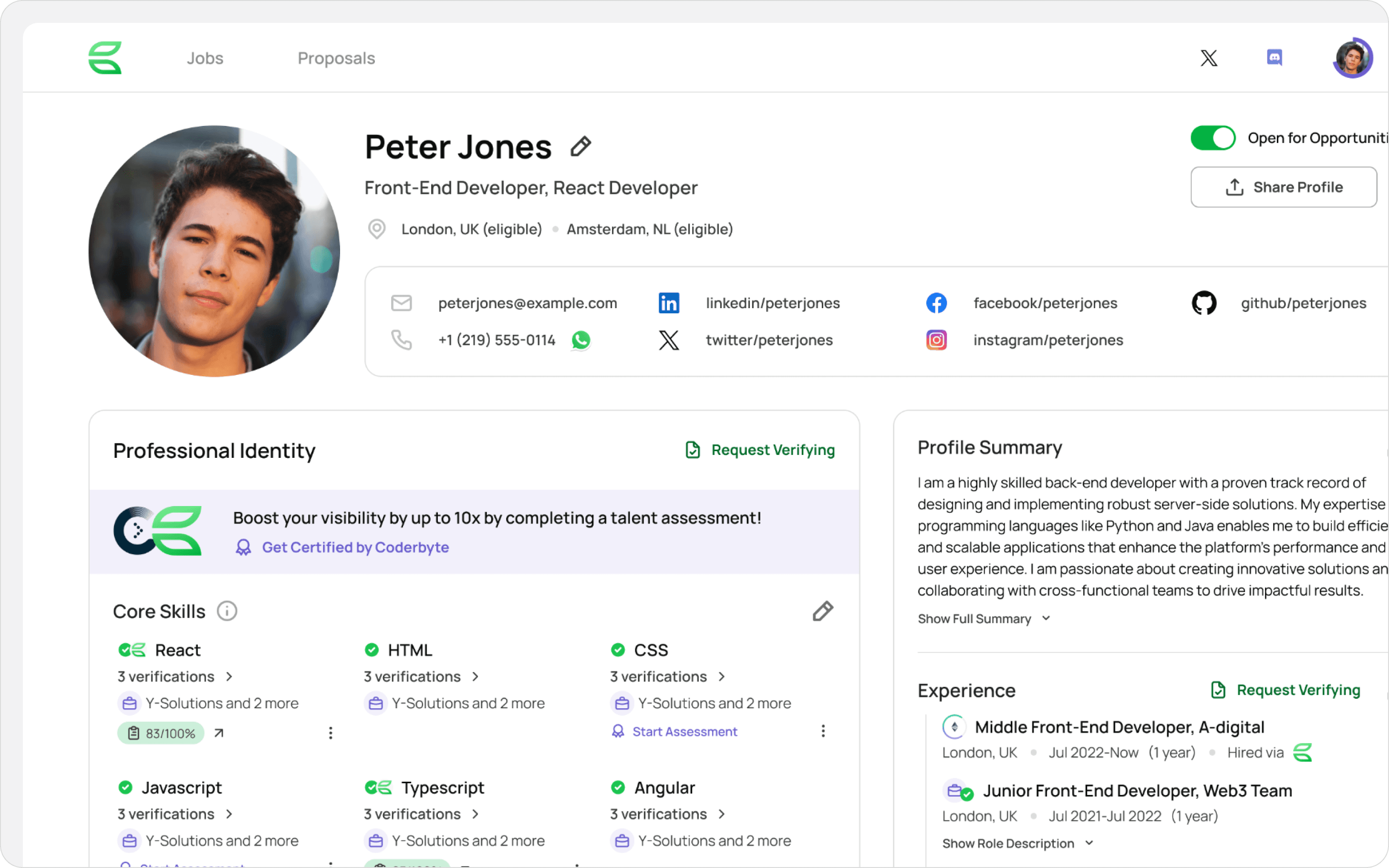Open the React skill three-dot menu
Viewport: 1389px width, 868px height.
[x=330, y=733]
